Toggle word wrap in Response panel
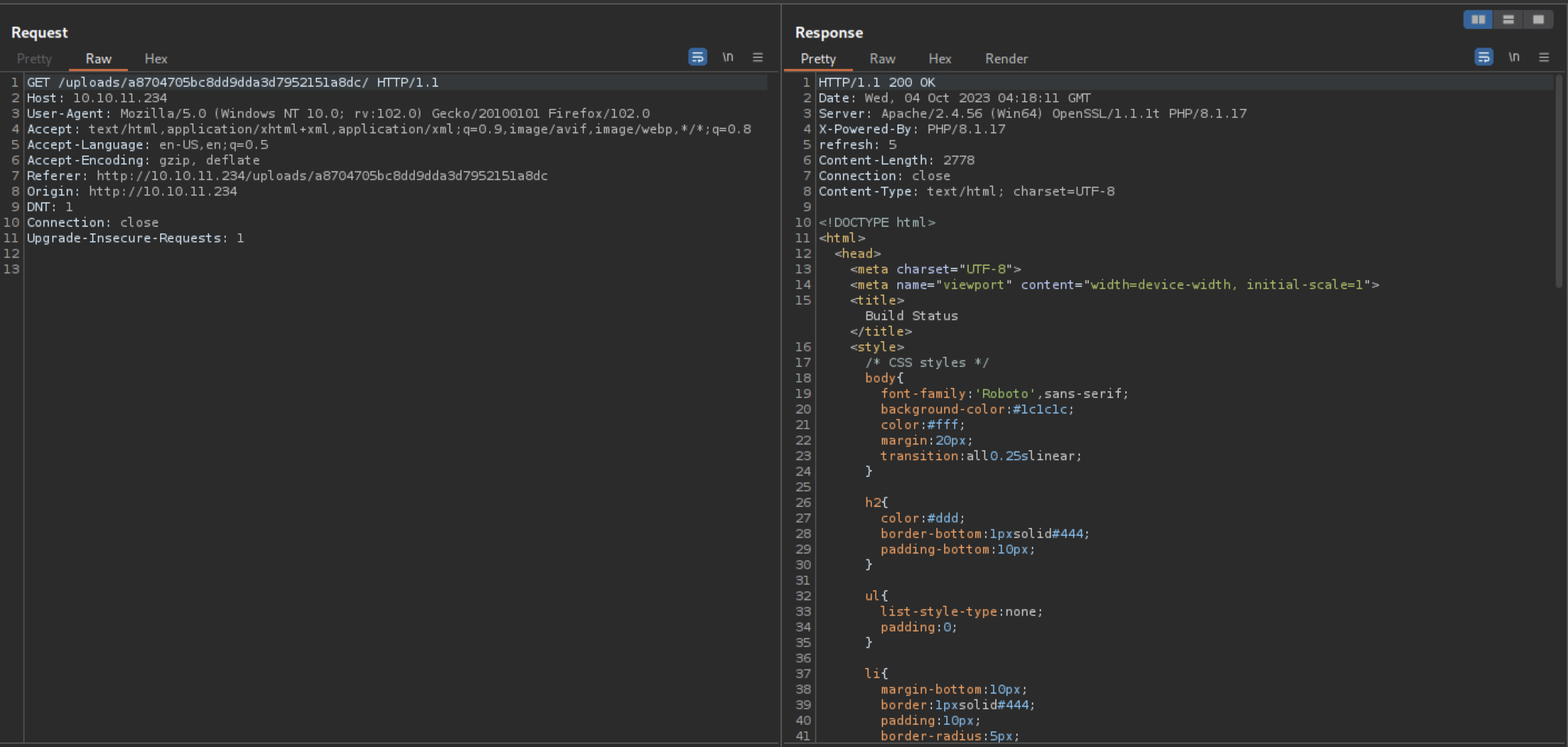This screenshot has width=1568, height=747. tap(1484, 57)
